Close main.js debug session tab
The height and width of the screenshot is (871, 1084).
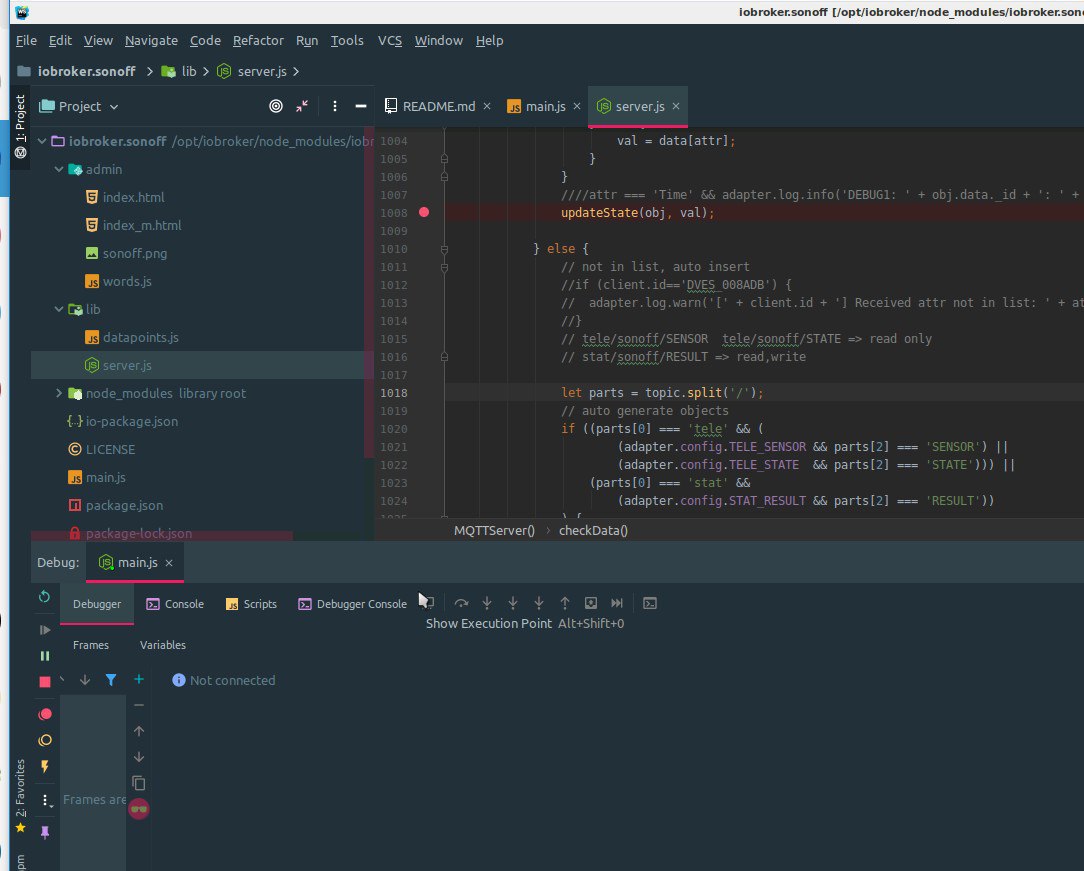coord(169,563)
